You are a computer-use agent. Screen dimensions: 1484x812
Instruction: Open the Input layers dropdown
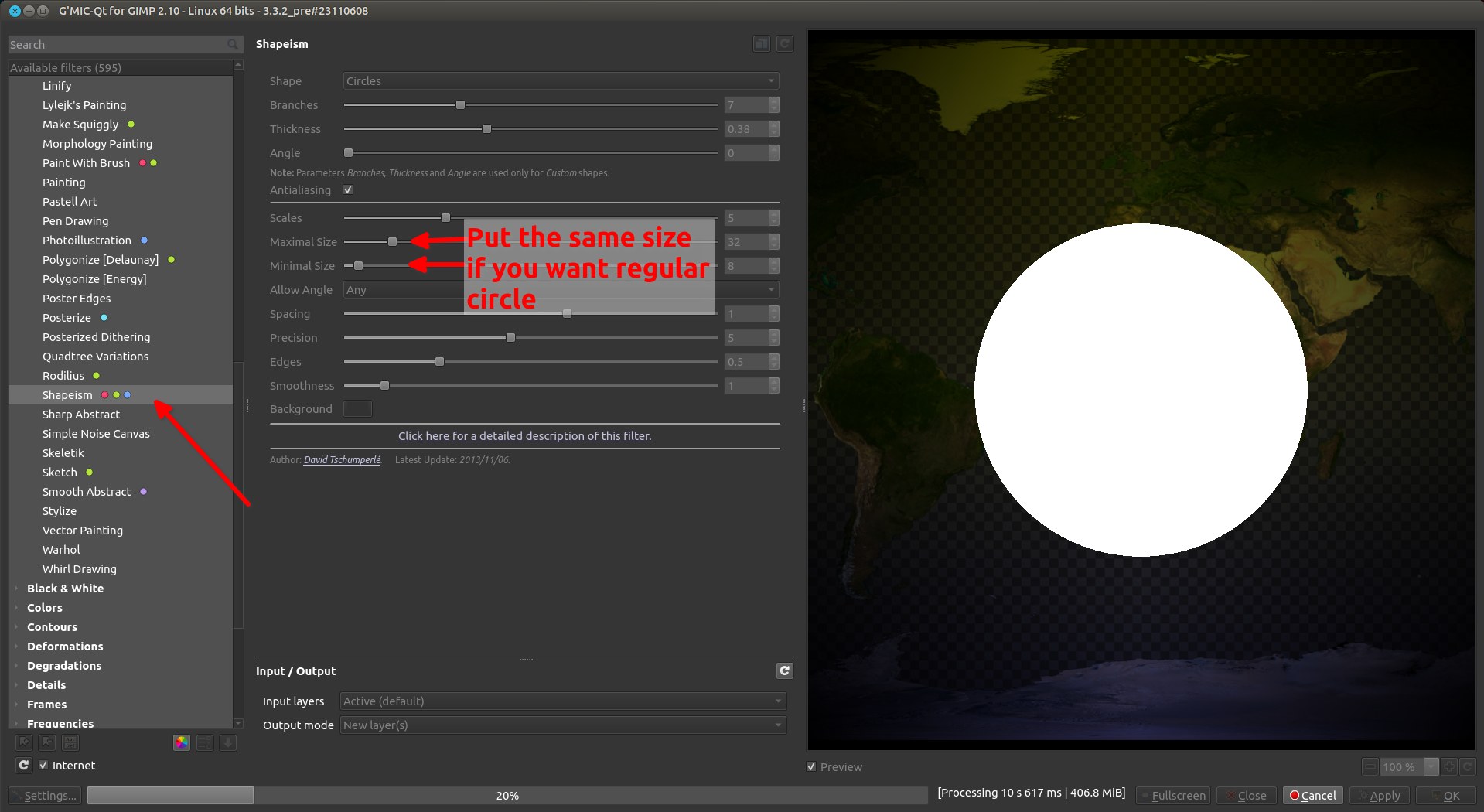pos(562,701)
